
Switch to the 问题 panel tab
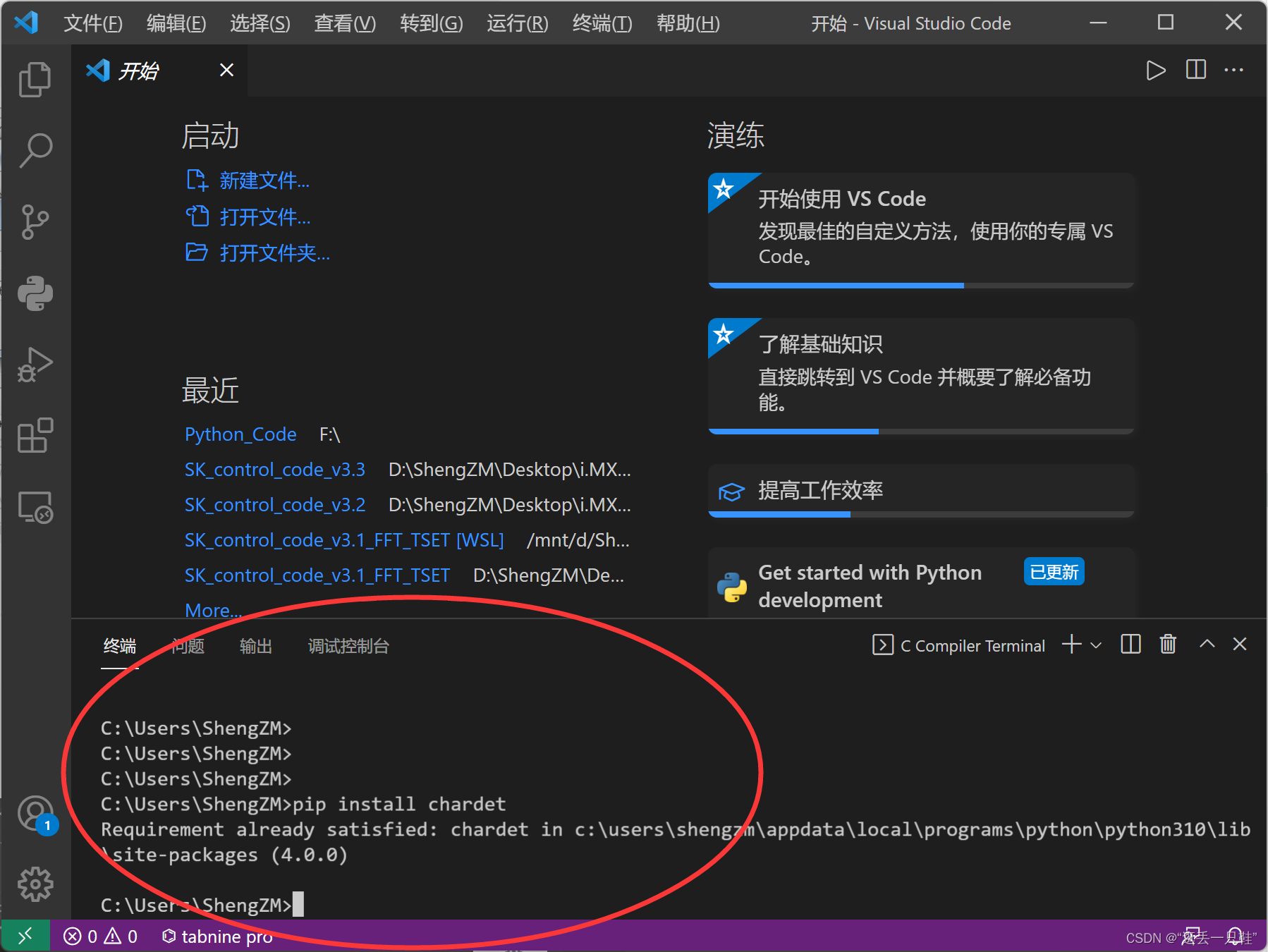(188, 646)
